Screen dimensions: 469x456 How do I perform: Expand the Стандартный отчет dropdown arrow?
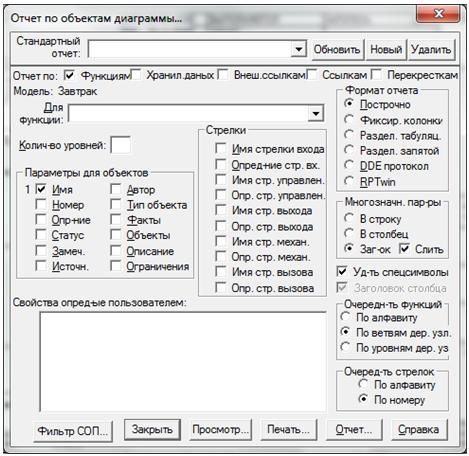pos(299,50)
